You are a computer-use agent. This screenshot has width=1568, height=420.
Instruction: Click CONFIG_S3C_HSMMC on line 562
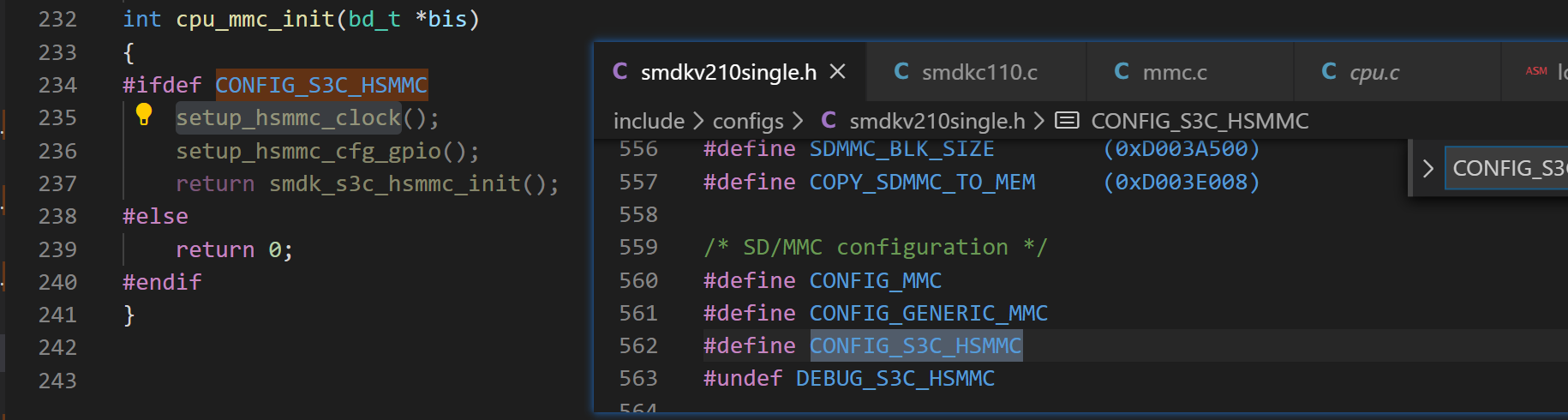(x=915, y=346)
